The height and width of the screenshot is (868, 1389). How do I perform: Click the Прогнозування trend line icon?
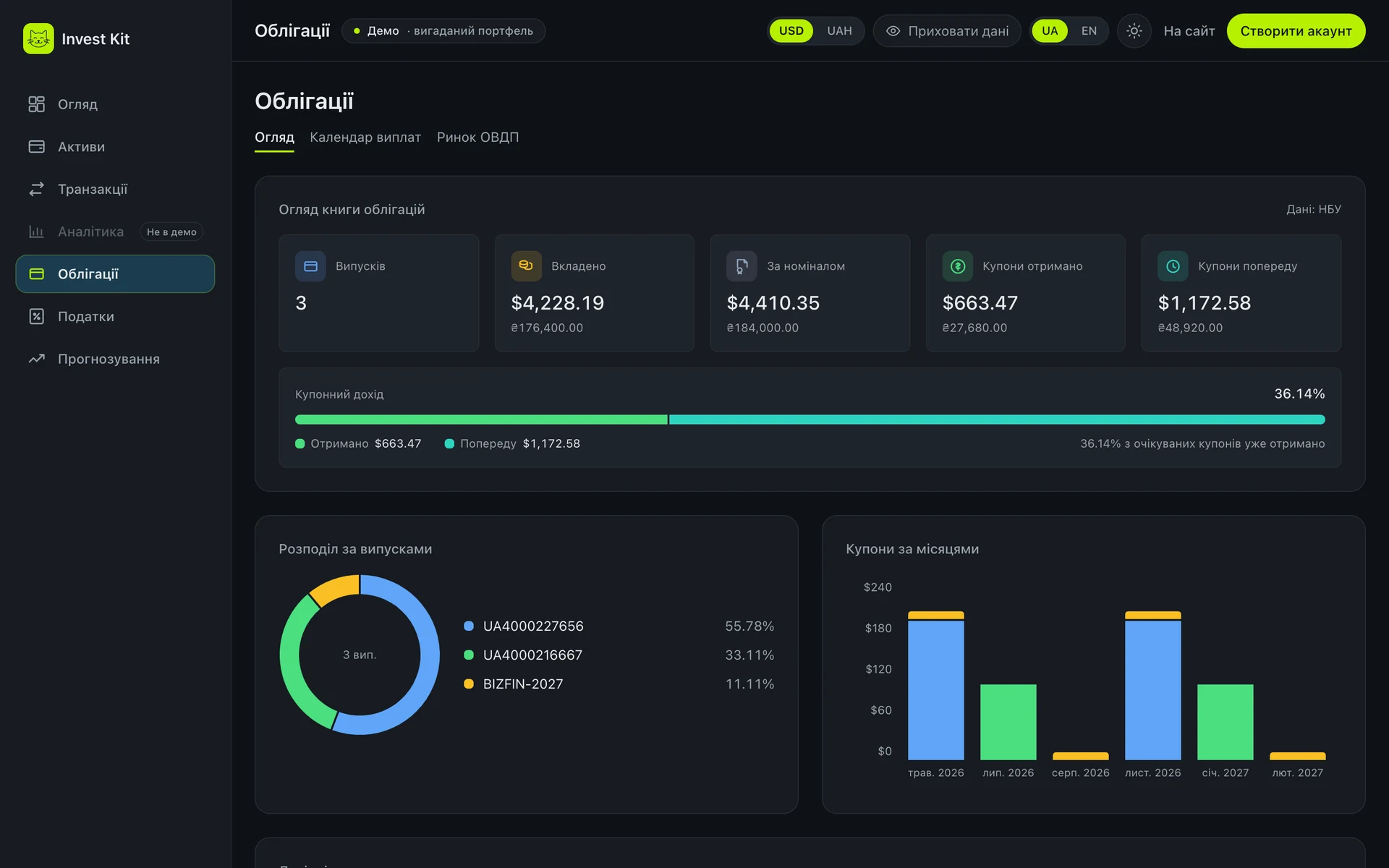(x=36, y=359)
